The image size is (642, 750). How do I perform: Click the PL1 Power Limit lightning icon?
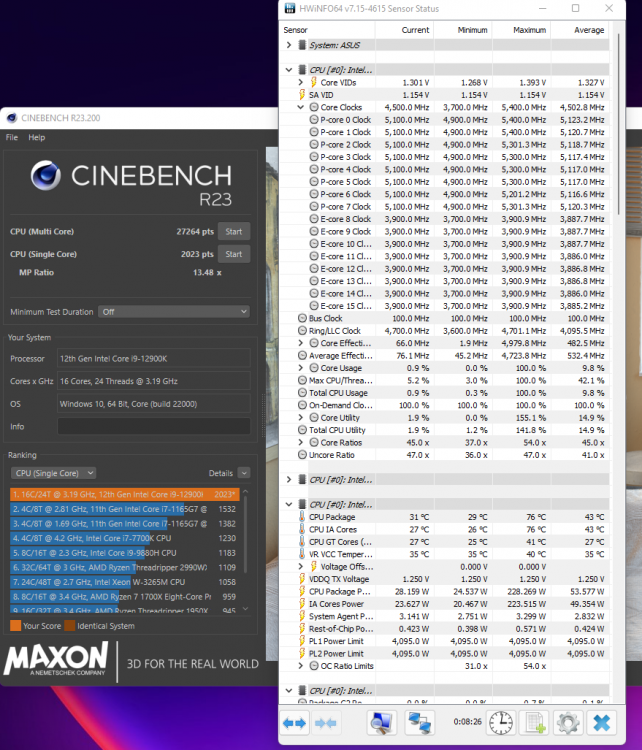coord(302,641)
